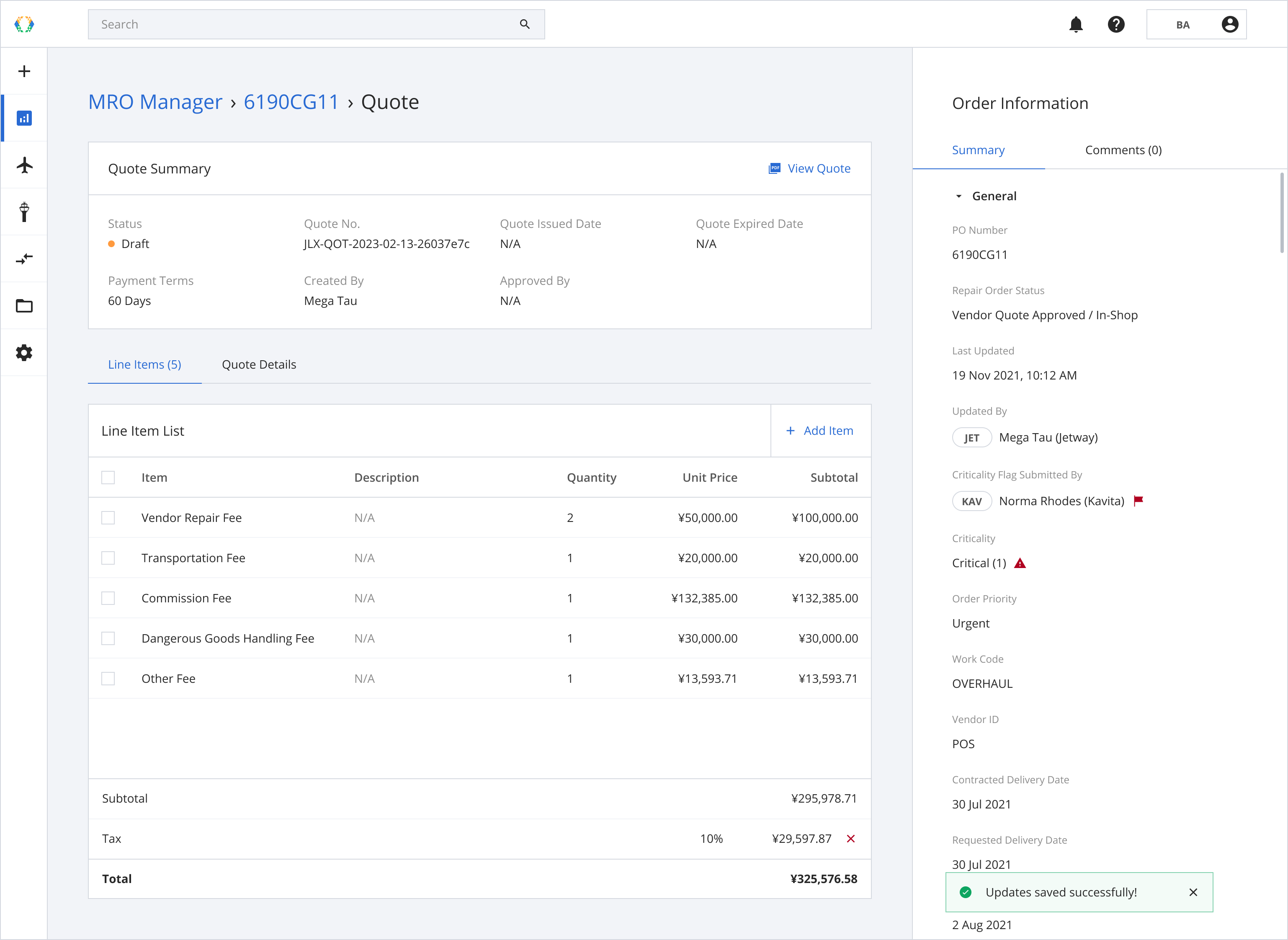Click the Order Information panel scrollbar

pos(1282,213)
